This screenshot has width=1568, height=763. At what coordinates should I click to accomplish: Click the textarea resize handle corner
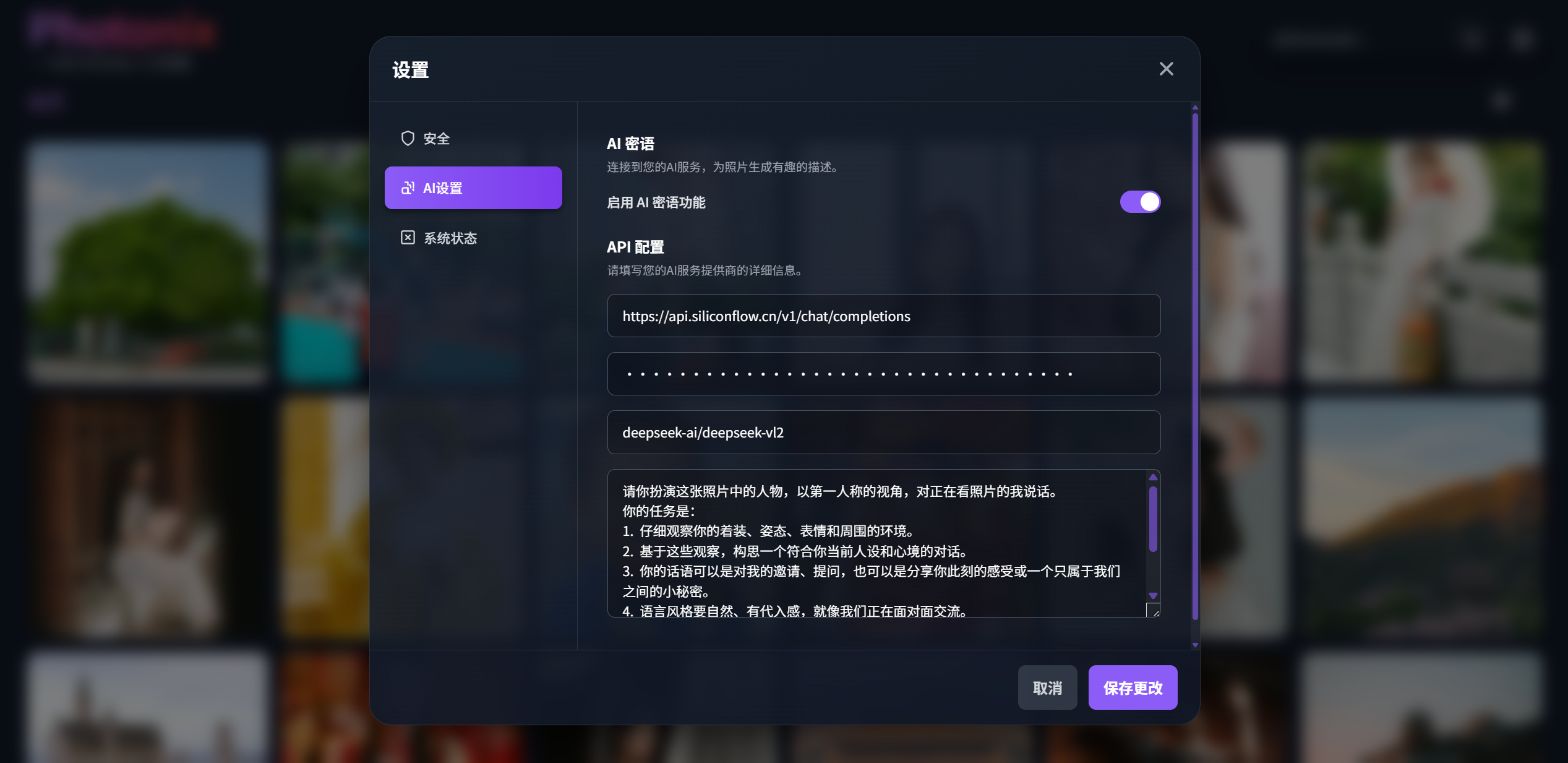(x=1154, y=611)
